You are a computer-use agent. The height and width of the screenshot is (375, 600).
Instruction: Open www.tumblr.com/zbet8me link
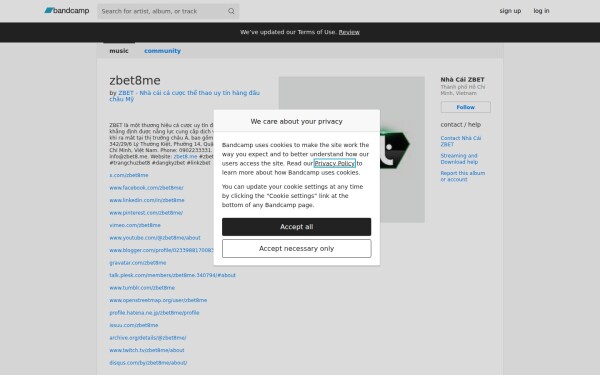point(142,288)
